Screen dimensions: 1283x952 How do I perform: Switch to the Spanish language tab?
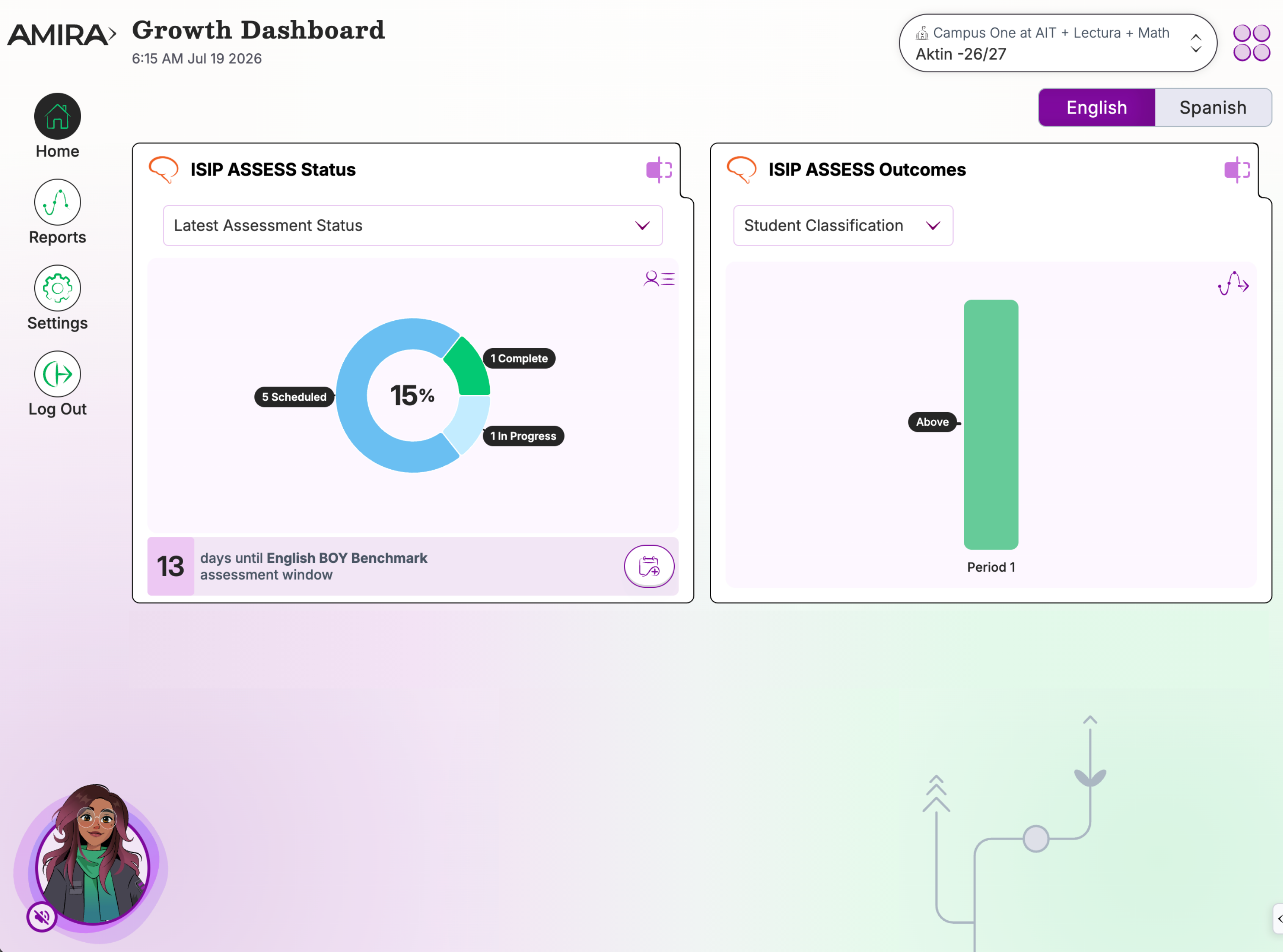(x=1213, y=108)
